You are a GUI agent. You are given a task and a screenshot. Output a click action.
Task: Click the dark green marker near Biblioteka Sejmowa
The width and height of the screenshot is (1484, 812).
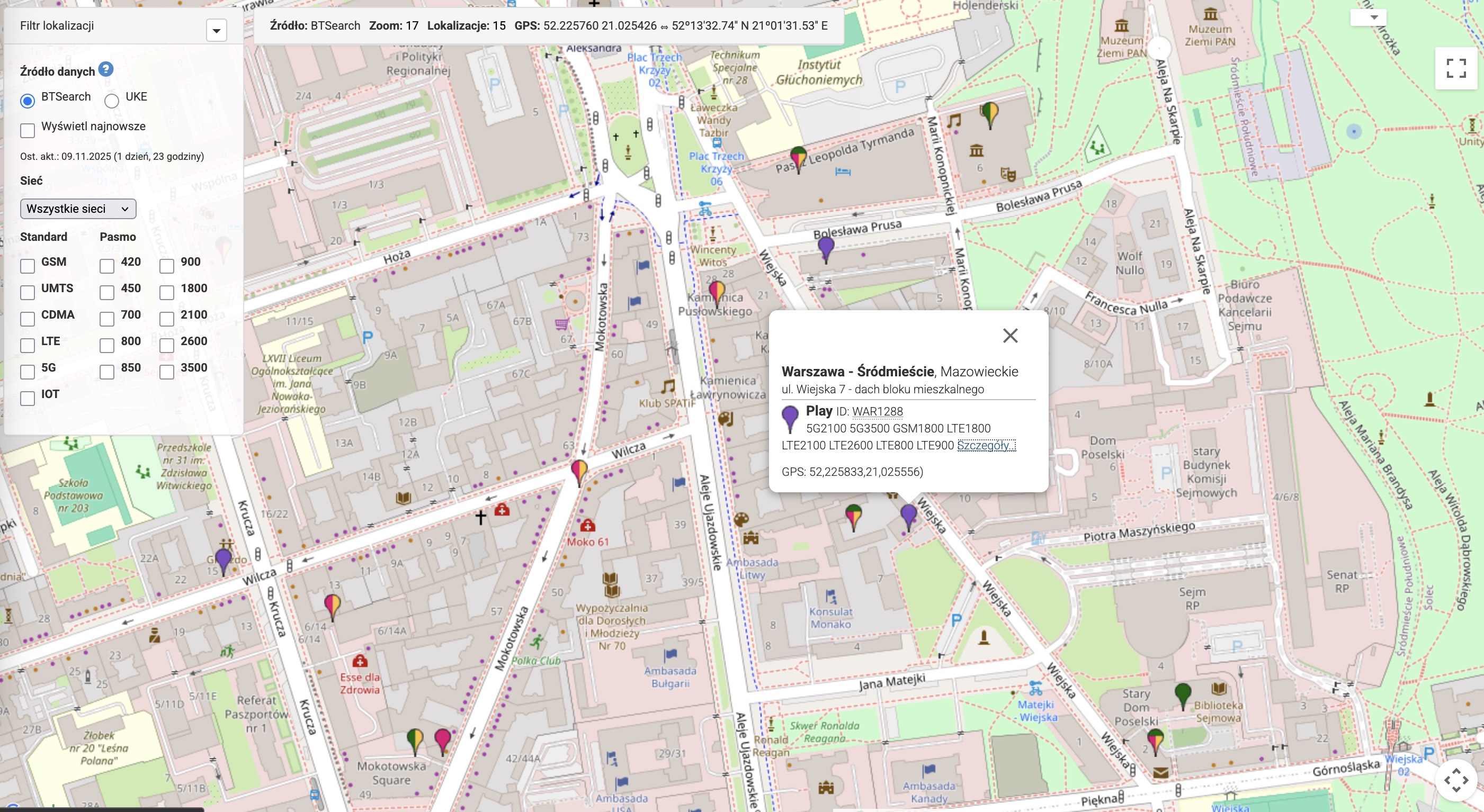[1182, 693]
